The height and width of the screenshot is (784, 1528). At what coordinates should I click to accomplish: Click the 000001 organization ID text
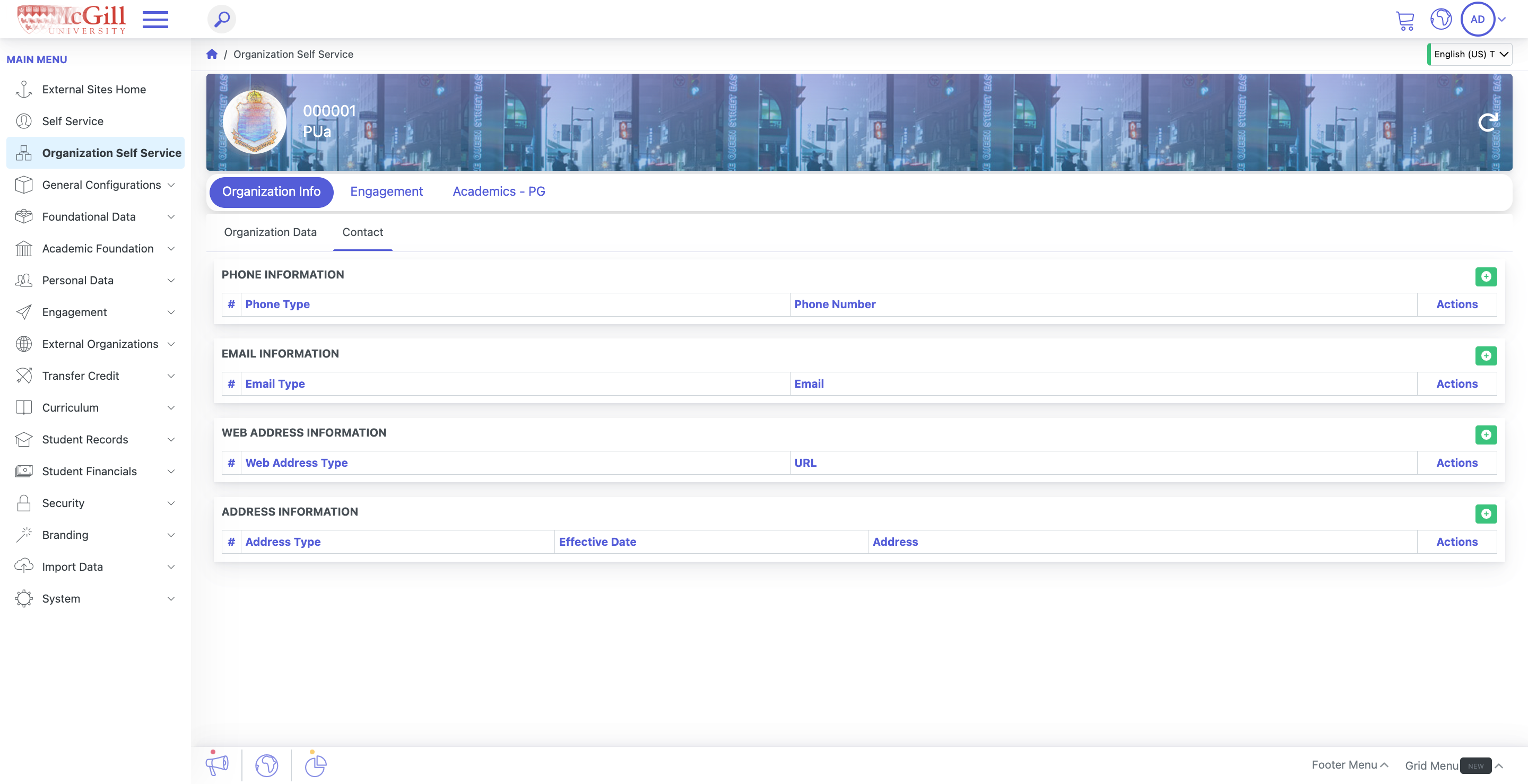tap(329, 111)
